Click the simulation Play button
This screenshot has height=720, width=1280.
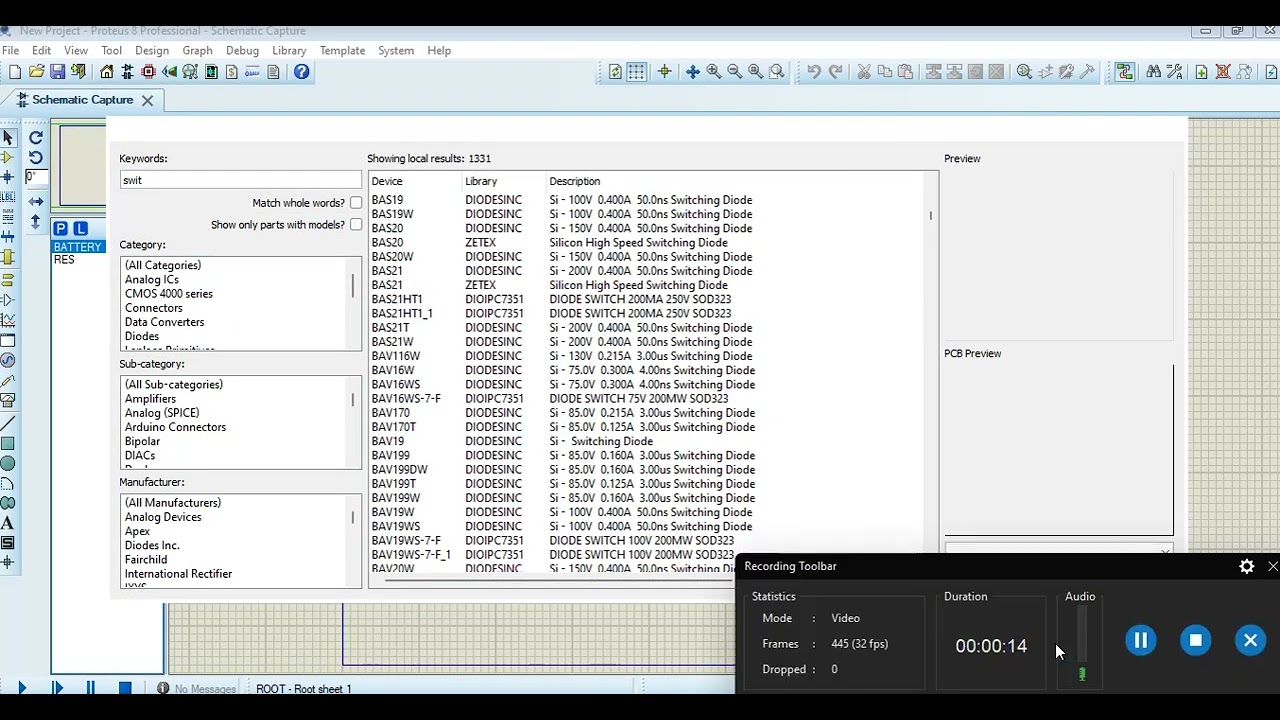(x=22, y=688)
